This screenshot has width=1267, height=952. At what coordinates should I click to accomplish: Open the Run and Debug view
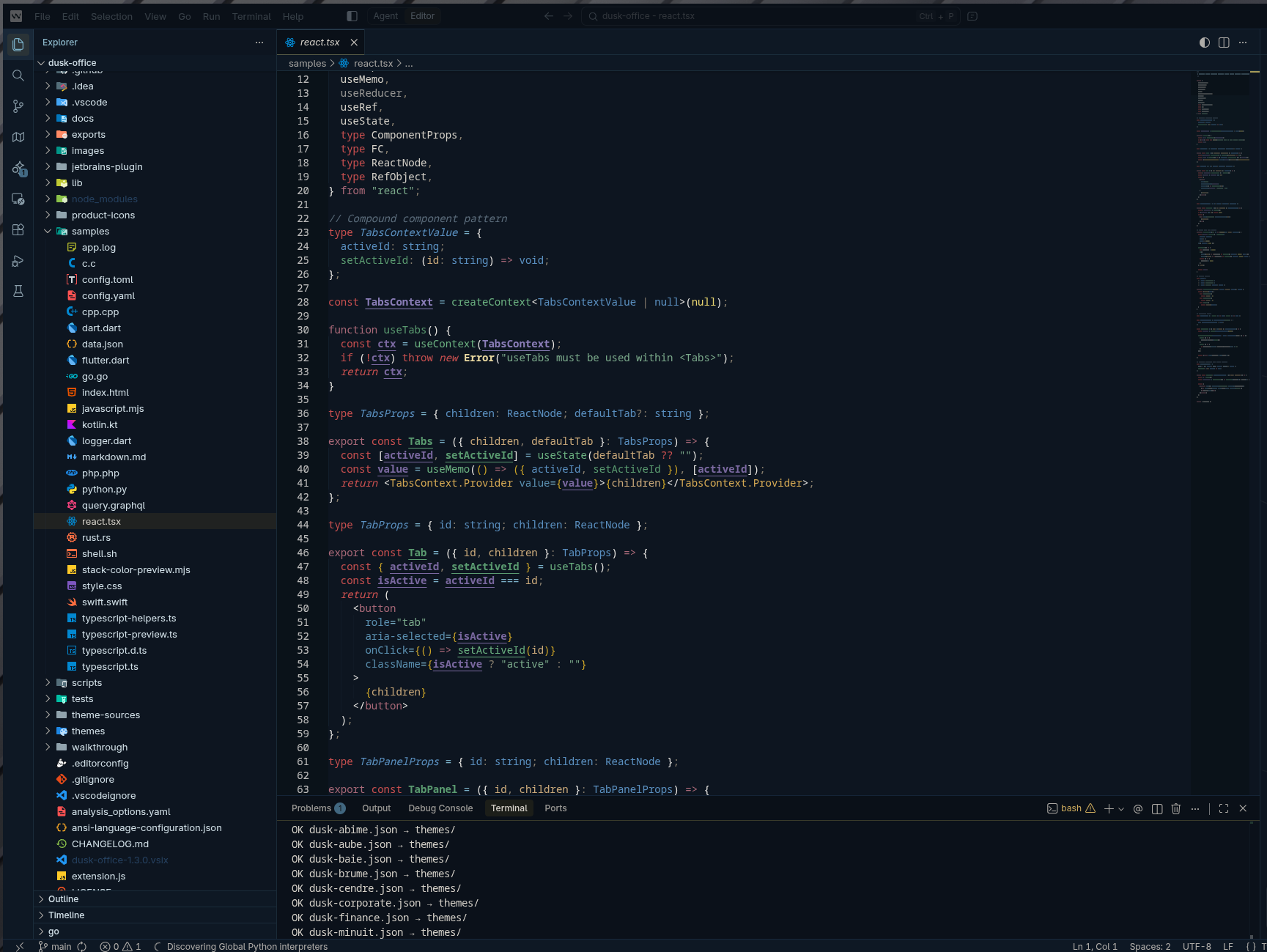tap(18, 261)
